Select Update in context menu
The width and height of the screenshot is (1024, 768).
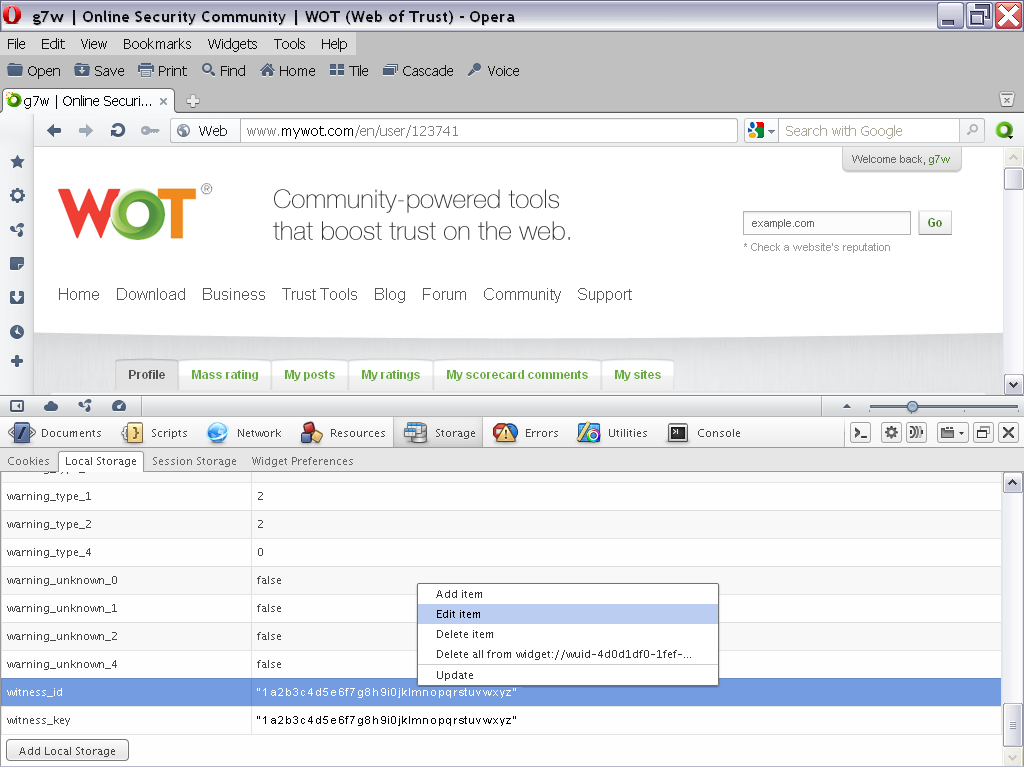(568, 675)
